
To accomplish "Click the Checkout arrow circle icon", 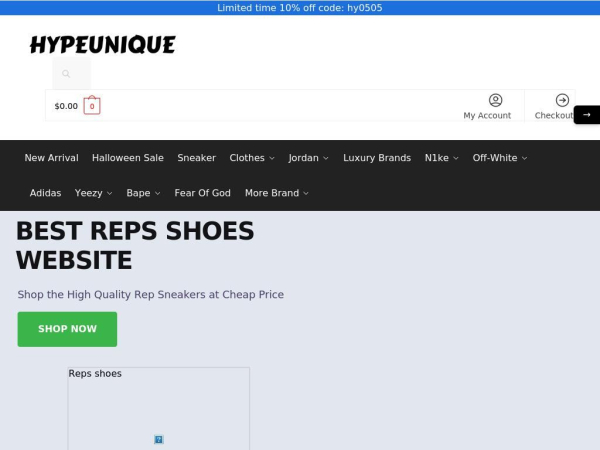I will [x=562, y=100].
